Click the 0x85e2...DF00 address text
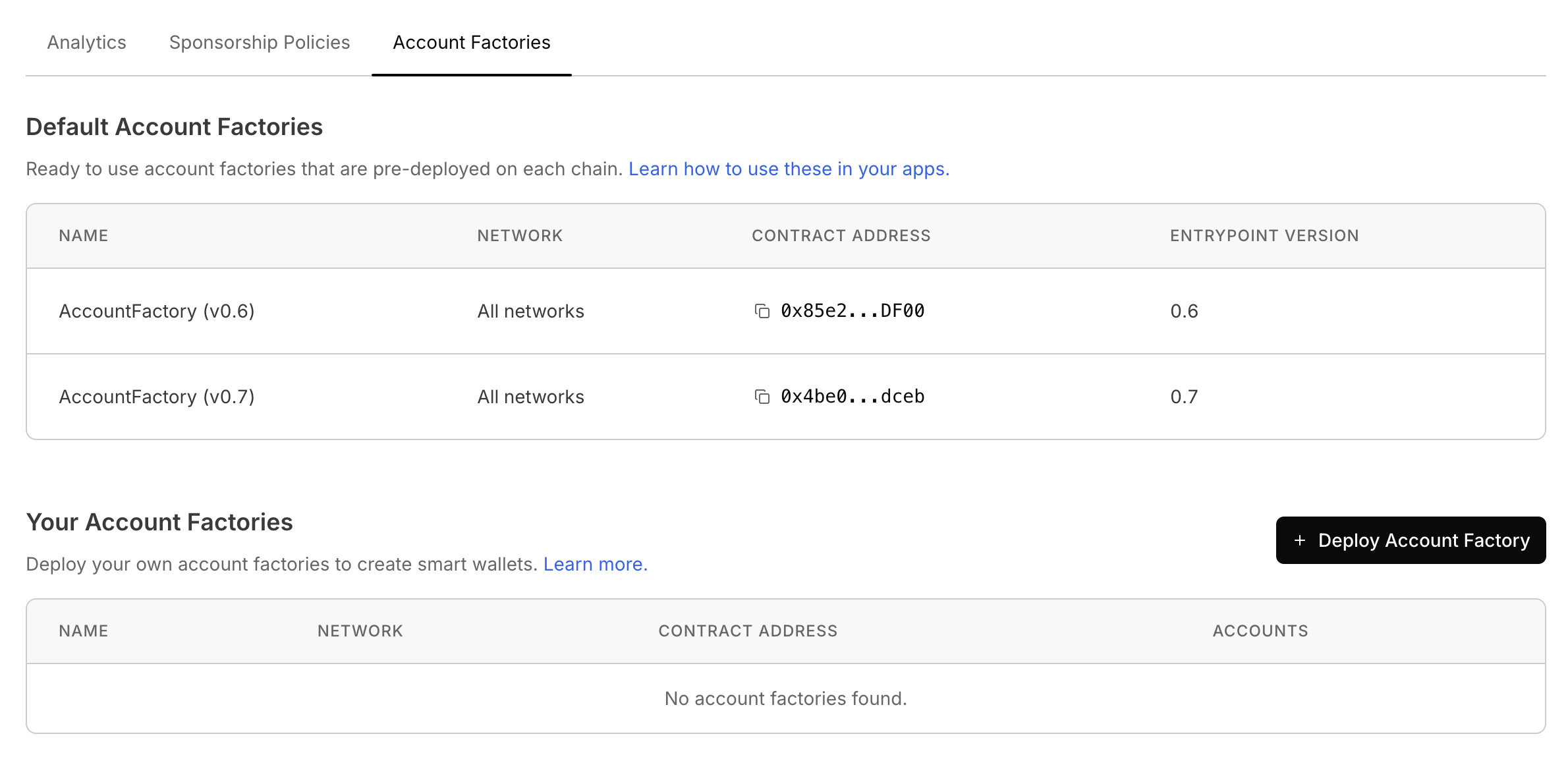 [853, 311]
